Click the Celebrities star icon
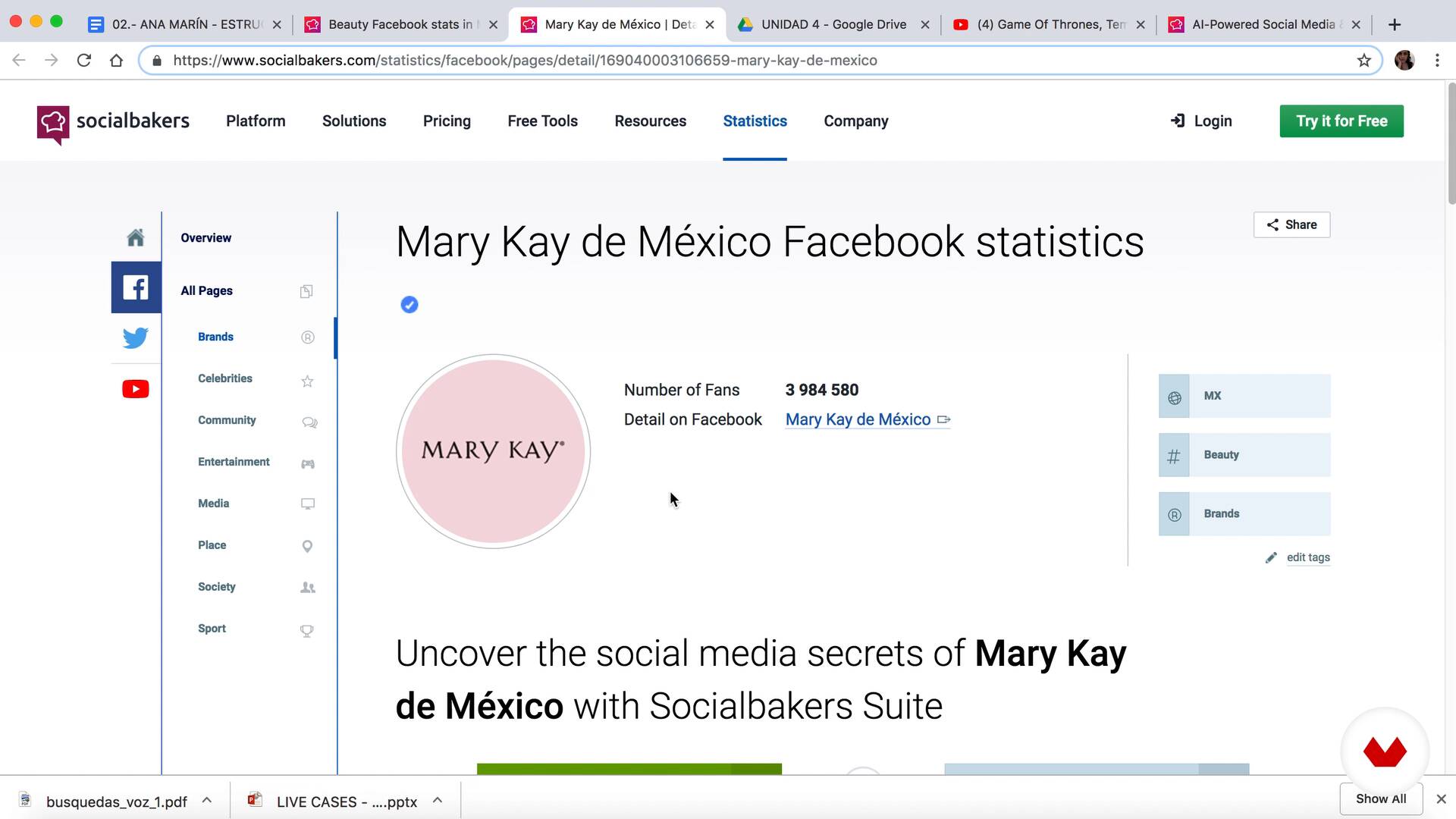The image size is (1456, 819). [307, 381]
